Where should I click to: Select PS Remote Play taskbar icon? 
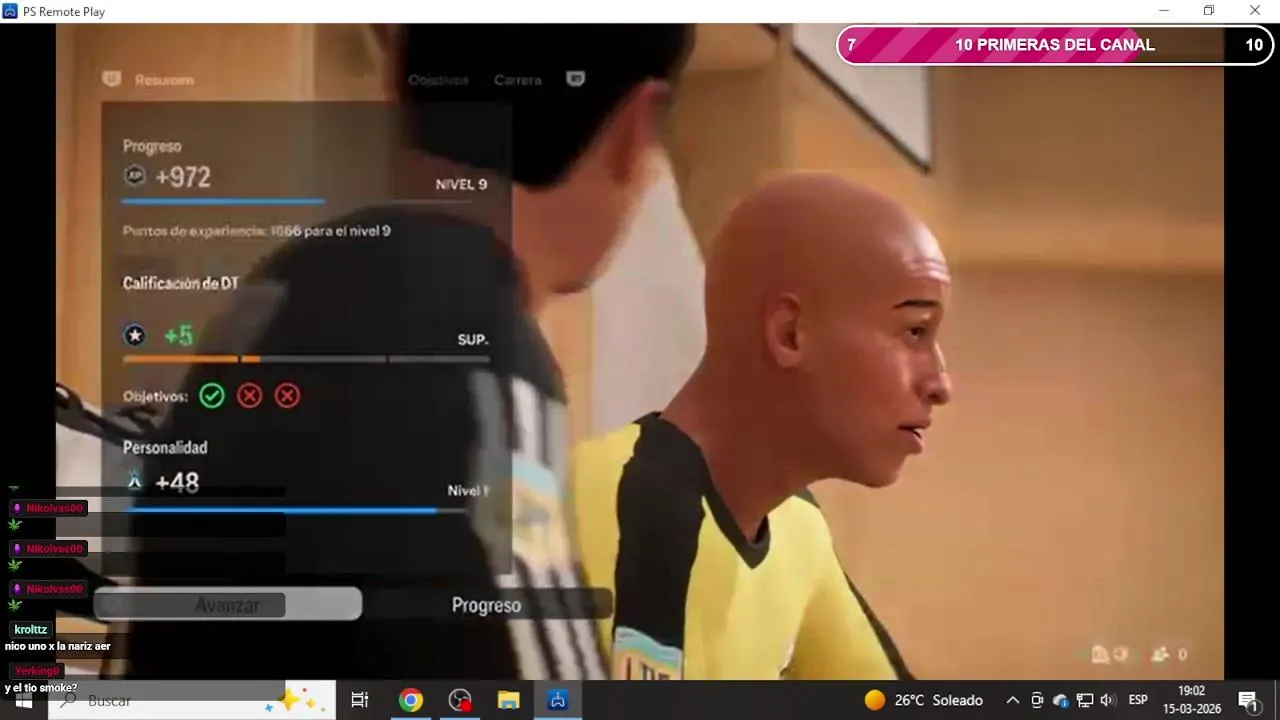coord(558,700)
